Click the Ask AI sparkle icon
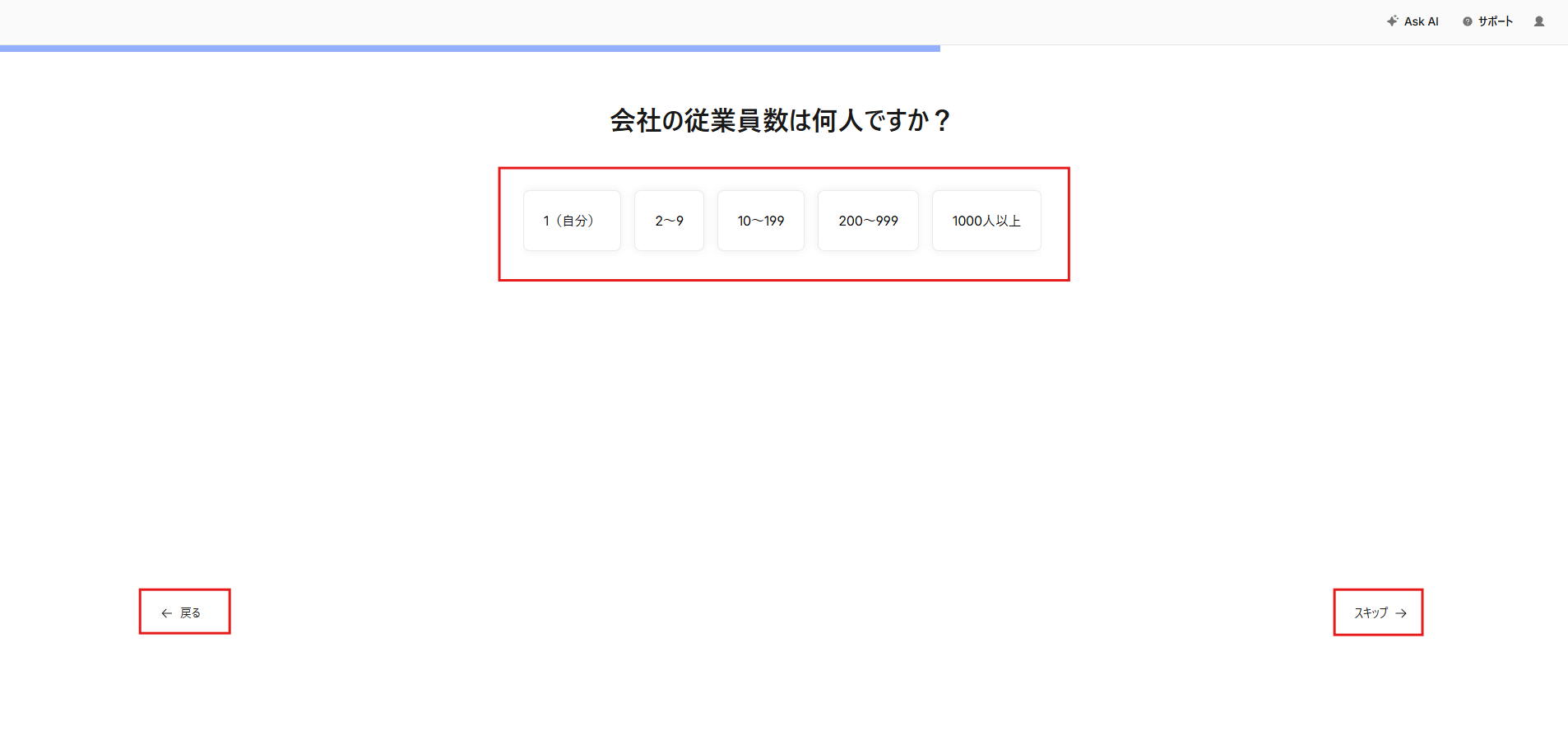Image resolution: width=1568 pixels, height=745 pixels. click(x=1392, y=21)
